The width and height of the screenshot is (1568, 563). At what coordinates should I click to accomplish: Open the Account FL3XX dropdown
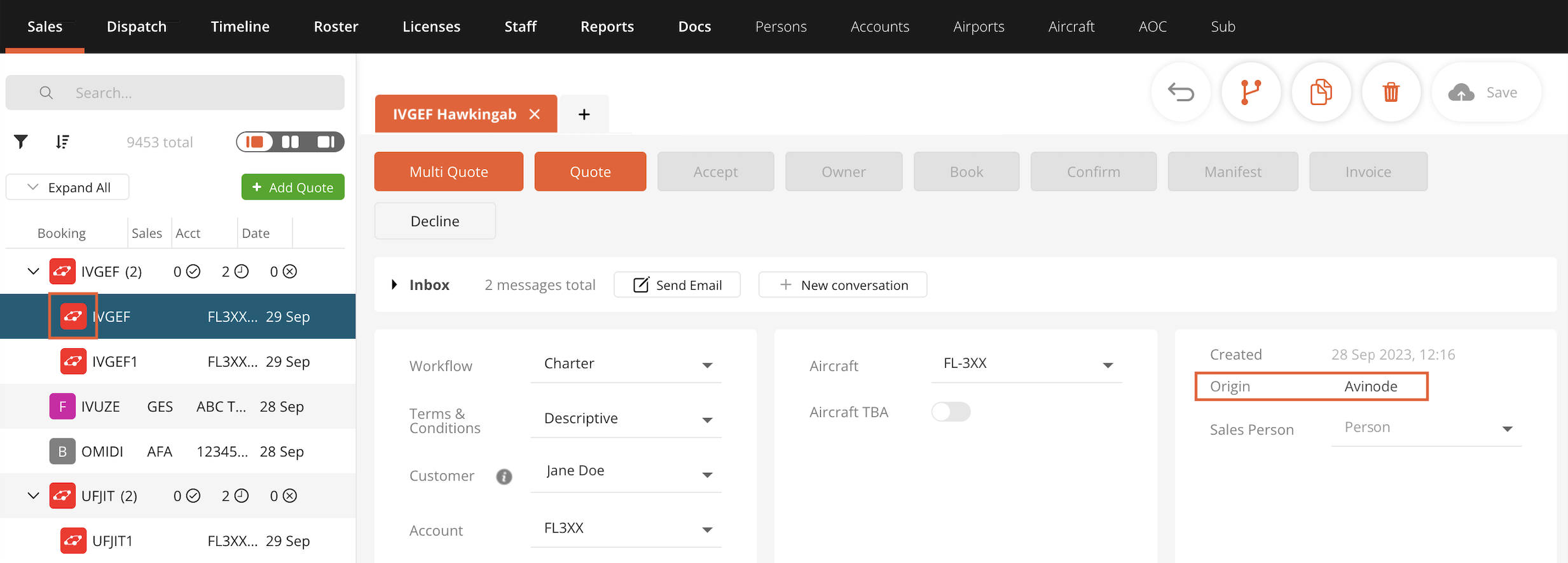(626, 529)
